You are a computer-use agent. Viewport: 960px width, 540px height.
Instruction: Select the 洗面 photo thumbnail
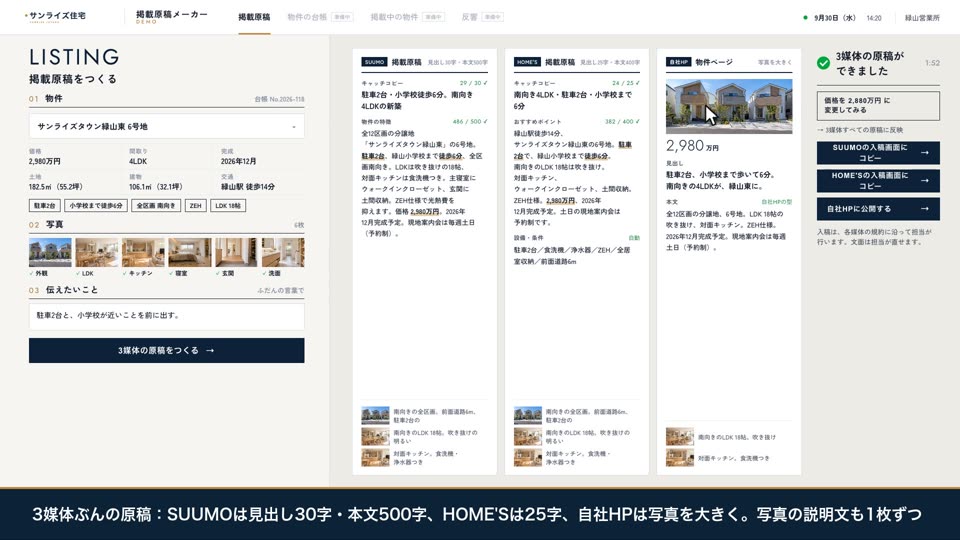[x=283, y=252]
